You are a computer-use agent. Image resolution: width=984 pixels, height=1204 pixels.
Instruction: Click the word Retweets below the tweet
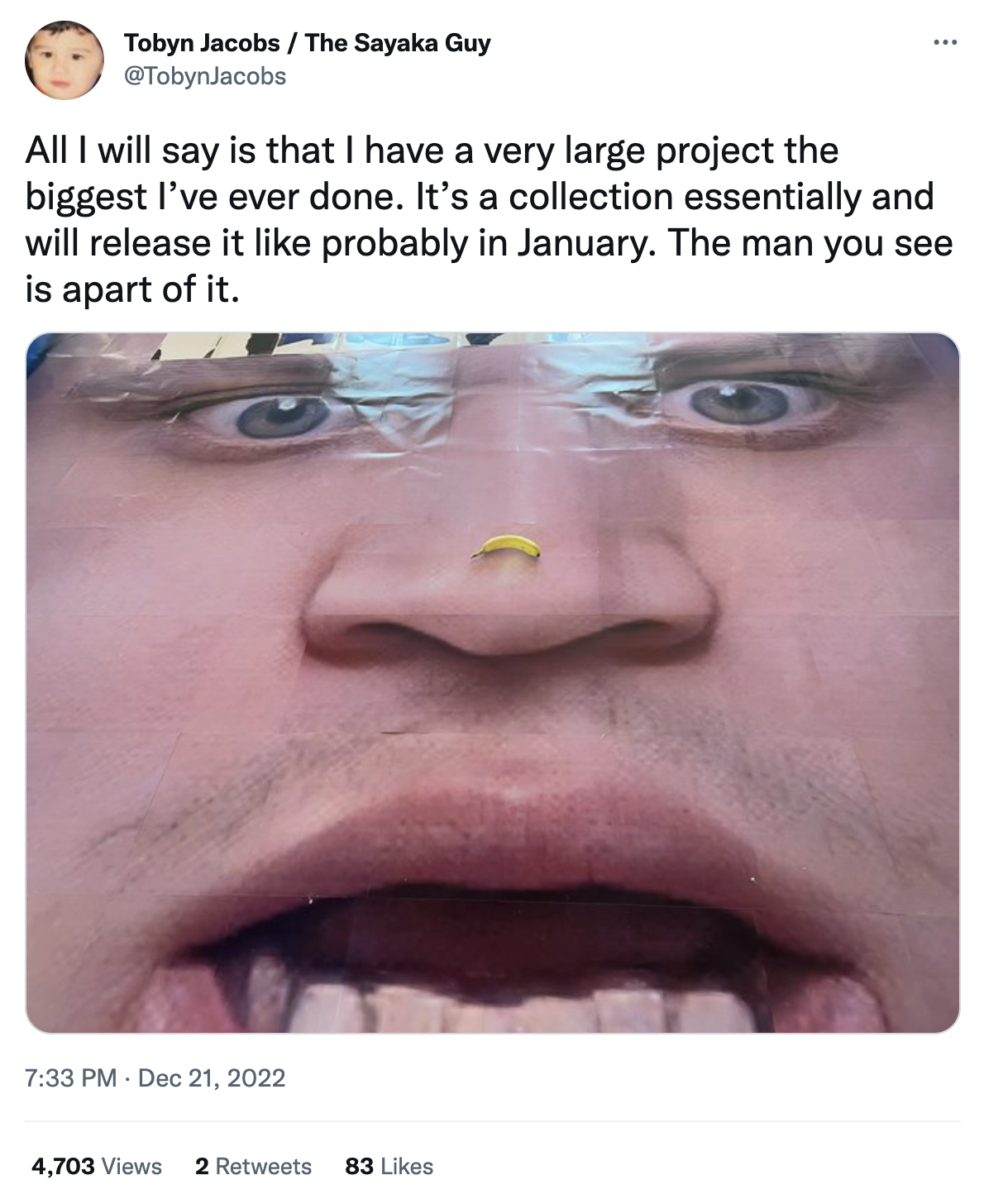[264, 1167]
